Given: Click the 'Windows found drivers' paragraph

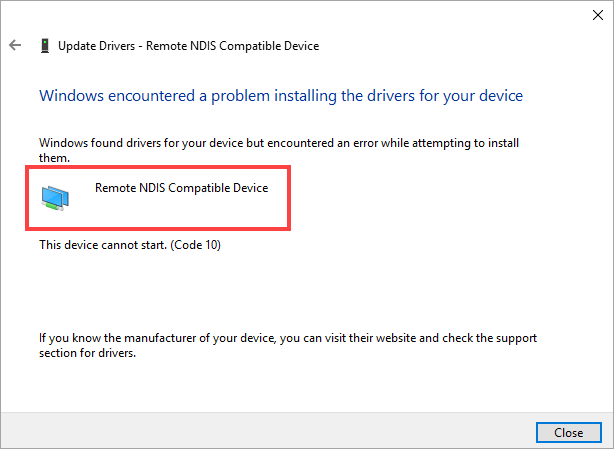Looking at the screenshot, I should (280, 143).
